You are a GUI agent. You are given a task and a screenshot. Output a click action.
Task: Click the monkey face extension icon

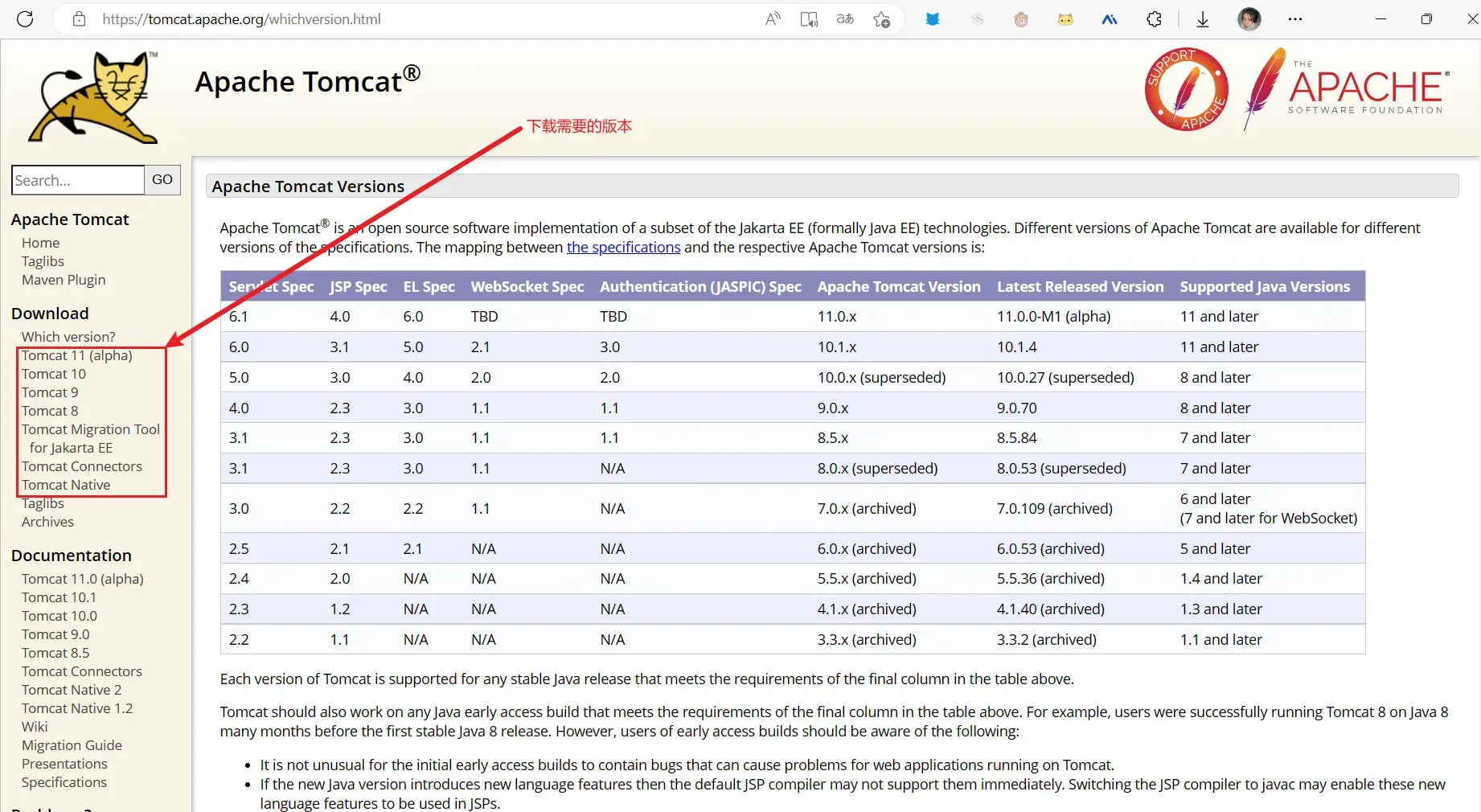[x=1021, y=19]
